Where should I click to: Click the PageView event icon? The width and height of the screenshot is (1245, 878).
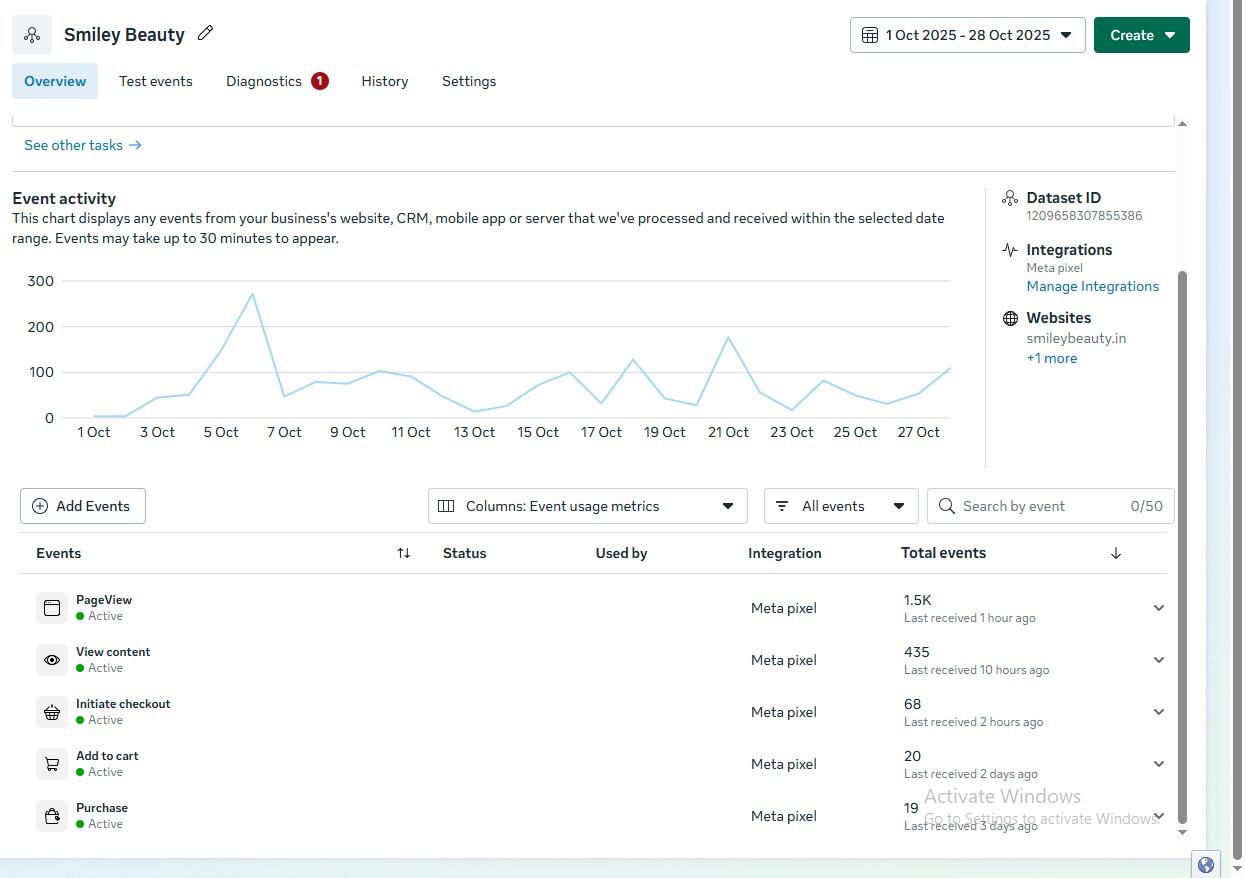[x=52, y=608]
